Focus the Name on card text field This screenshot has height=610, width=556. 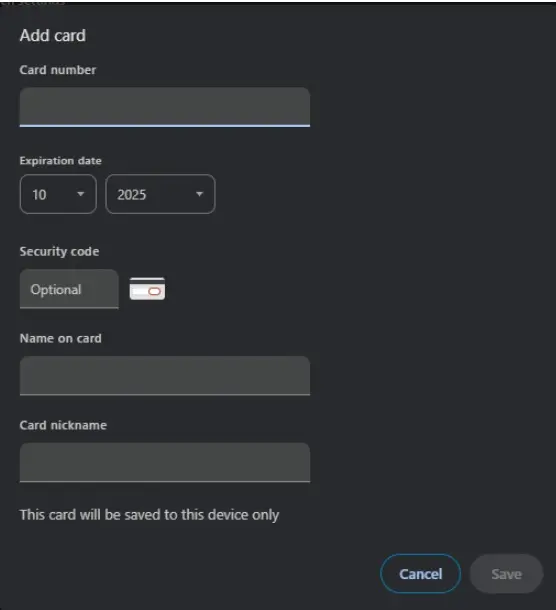165,375
